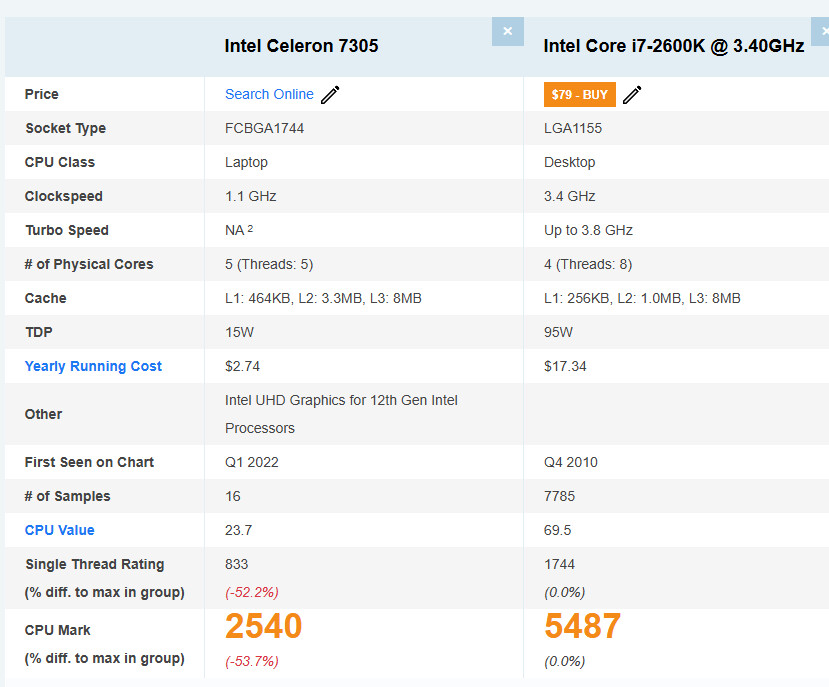Click the LGA1155 socket type value

point(573,128)
